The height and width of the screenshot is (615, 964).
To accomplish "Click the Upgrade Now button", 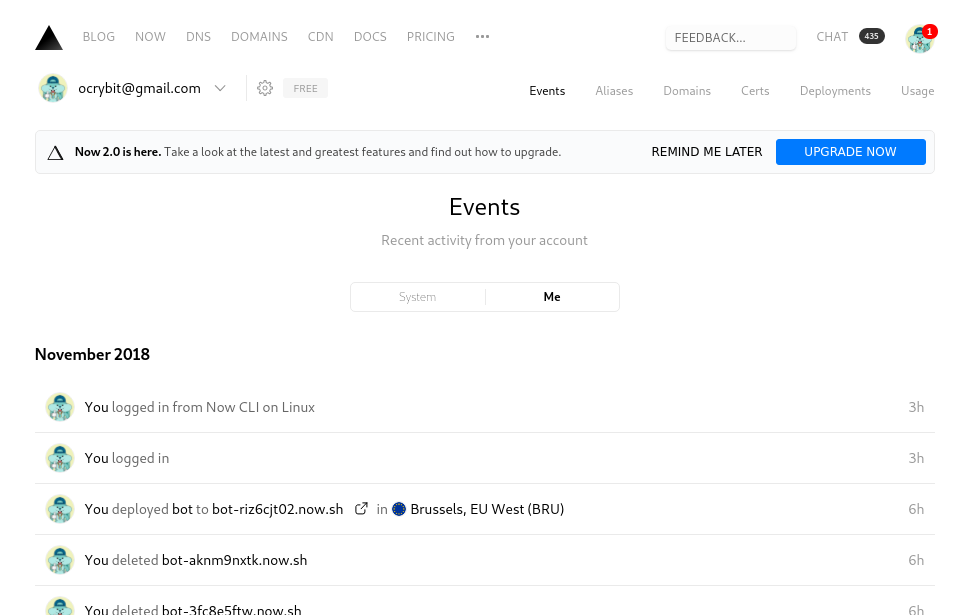I will 850,152.
